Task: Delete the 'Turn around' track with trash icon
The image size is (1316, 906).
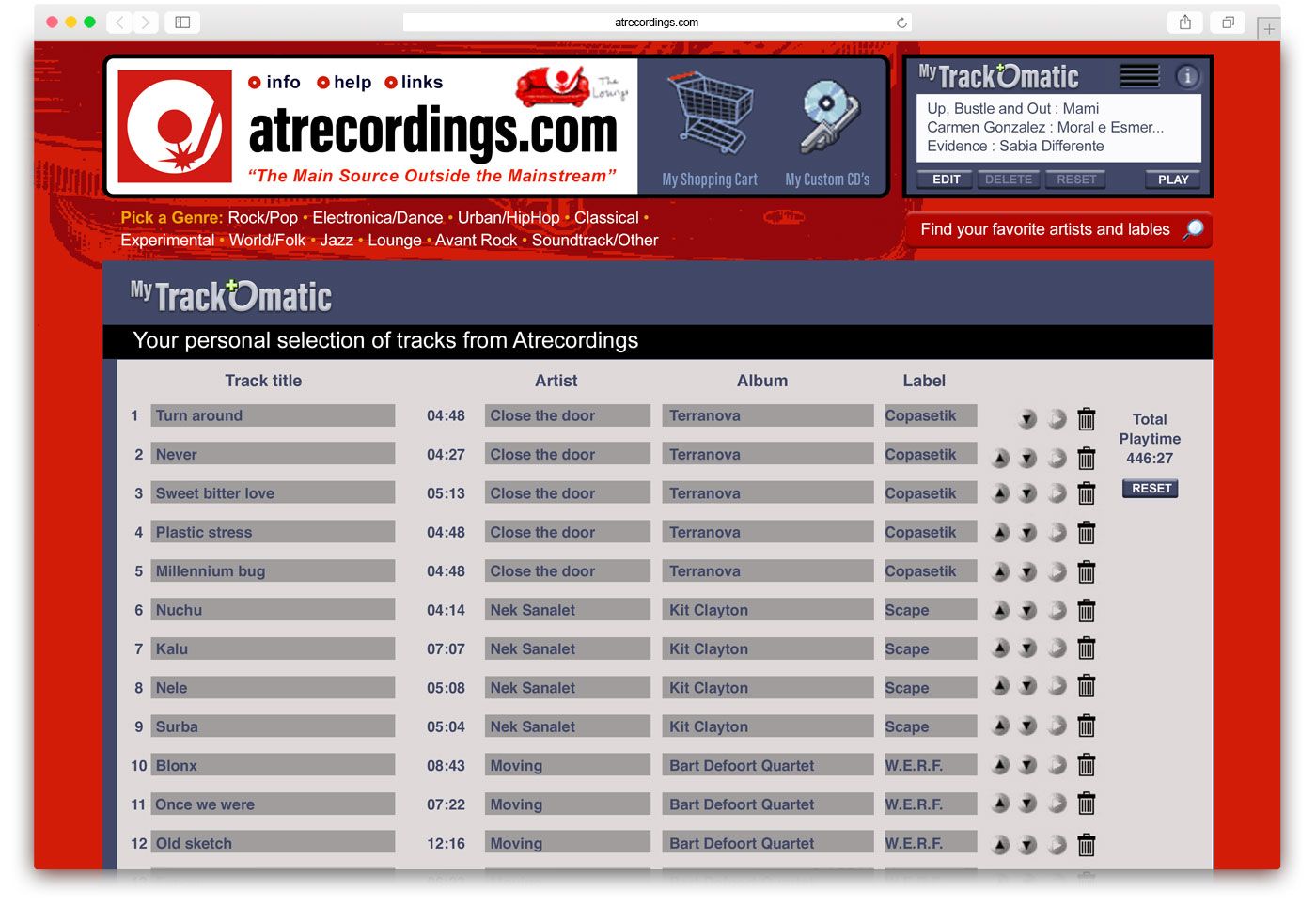Action: point(1087,419)
